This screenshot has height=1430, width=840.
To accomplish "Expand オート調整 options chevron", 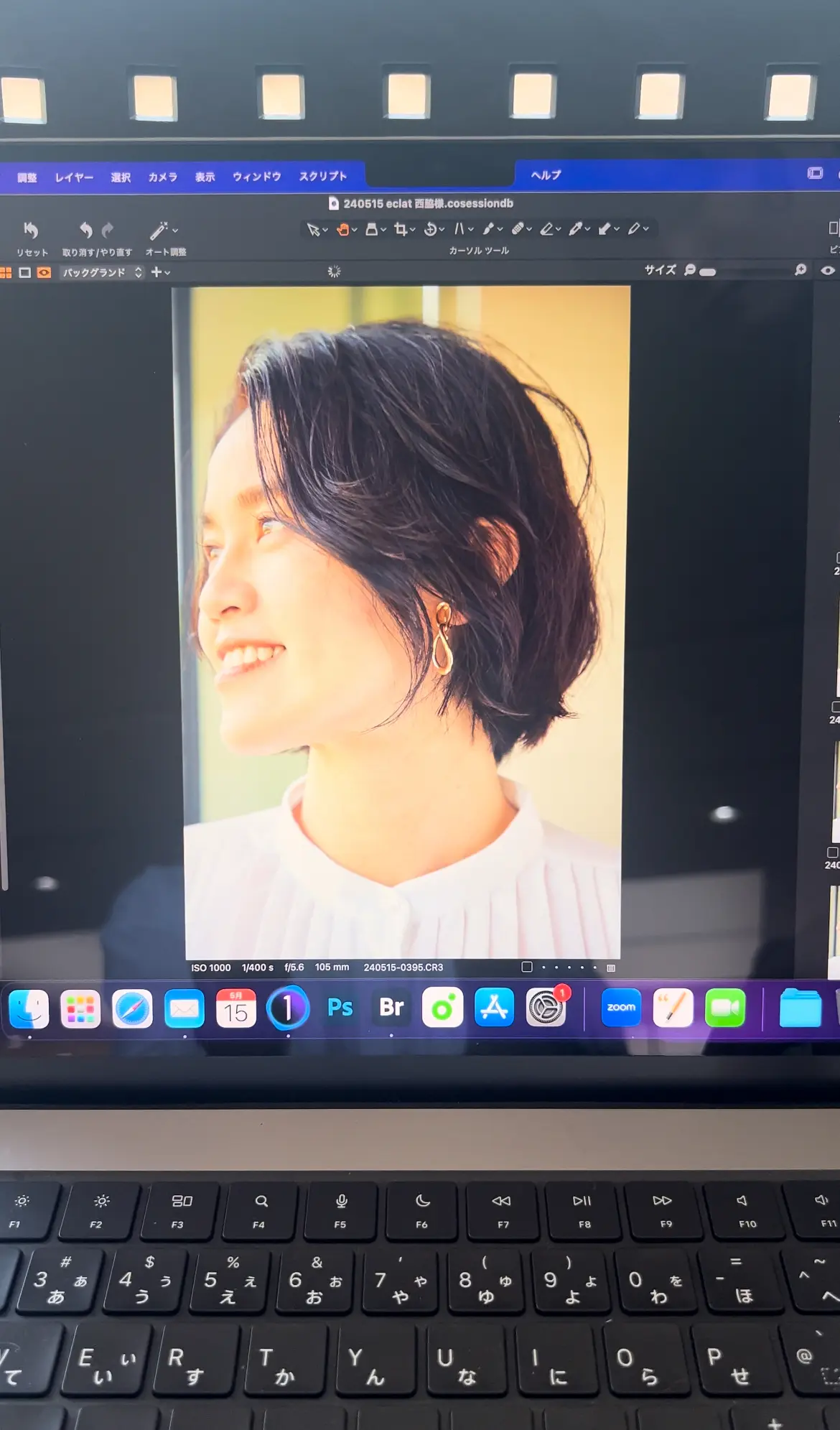I will point(175,231).
